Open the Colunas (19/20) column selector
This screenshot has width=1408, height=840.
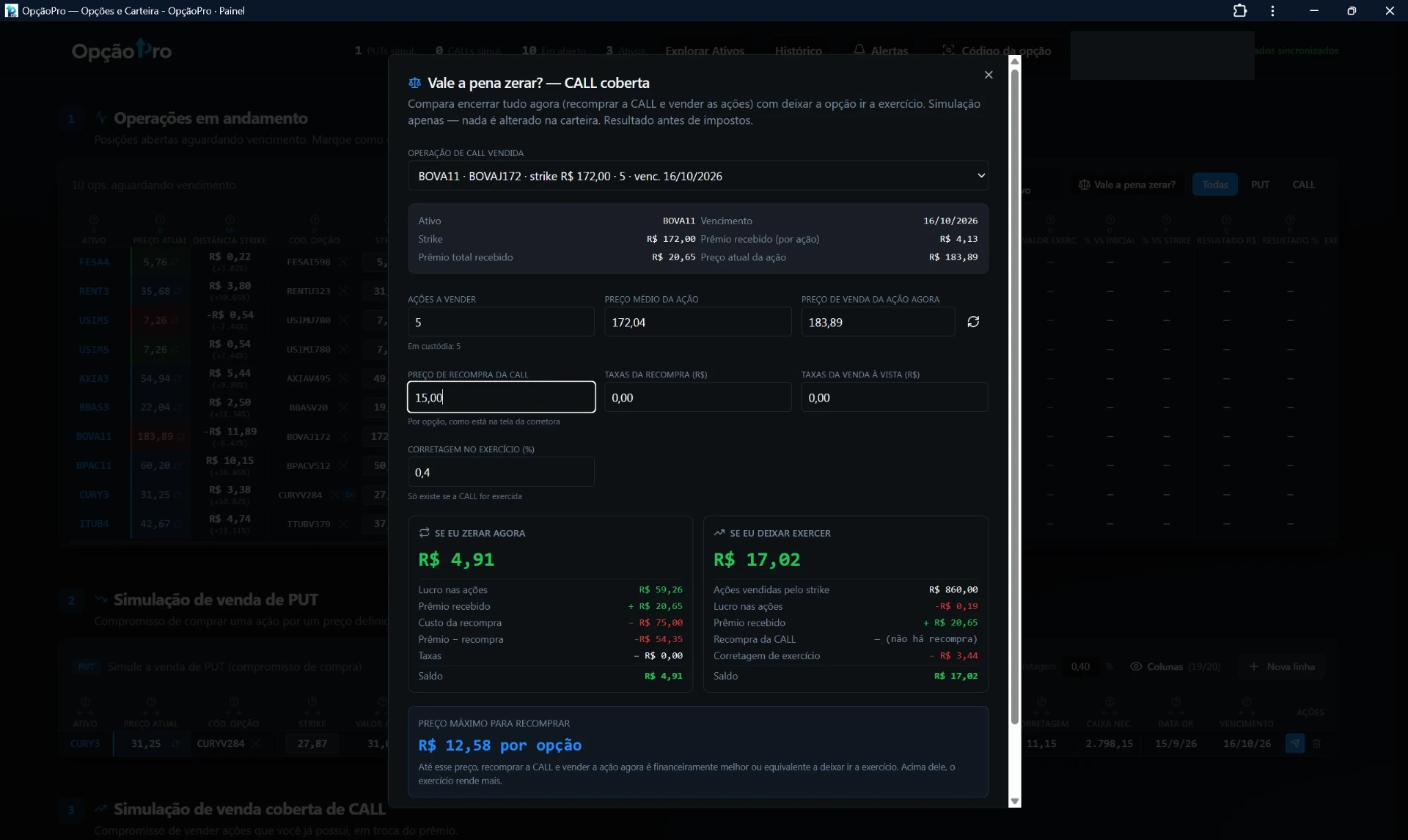point(1176,666)
